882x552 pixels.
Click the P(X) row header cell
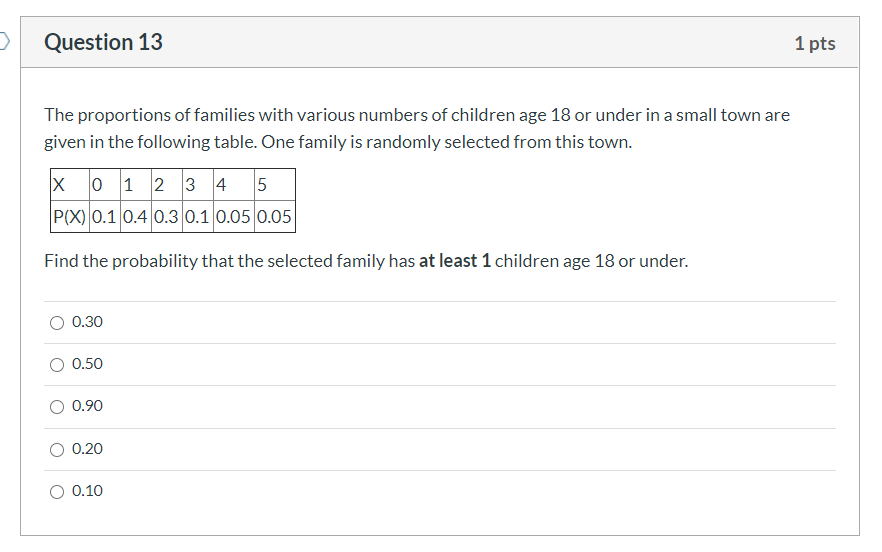pyautogui.click(x=70, y=217)
